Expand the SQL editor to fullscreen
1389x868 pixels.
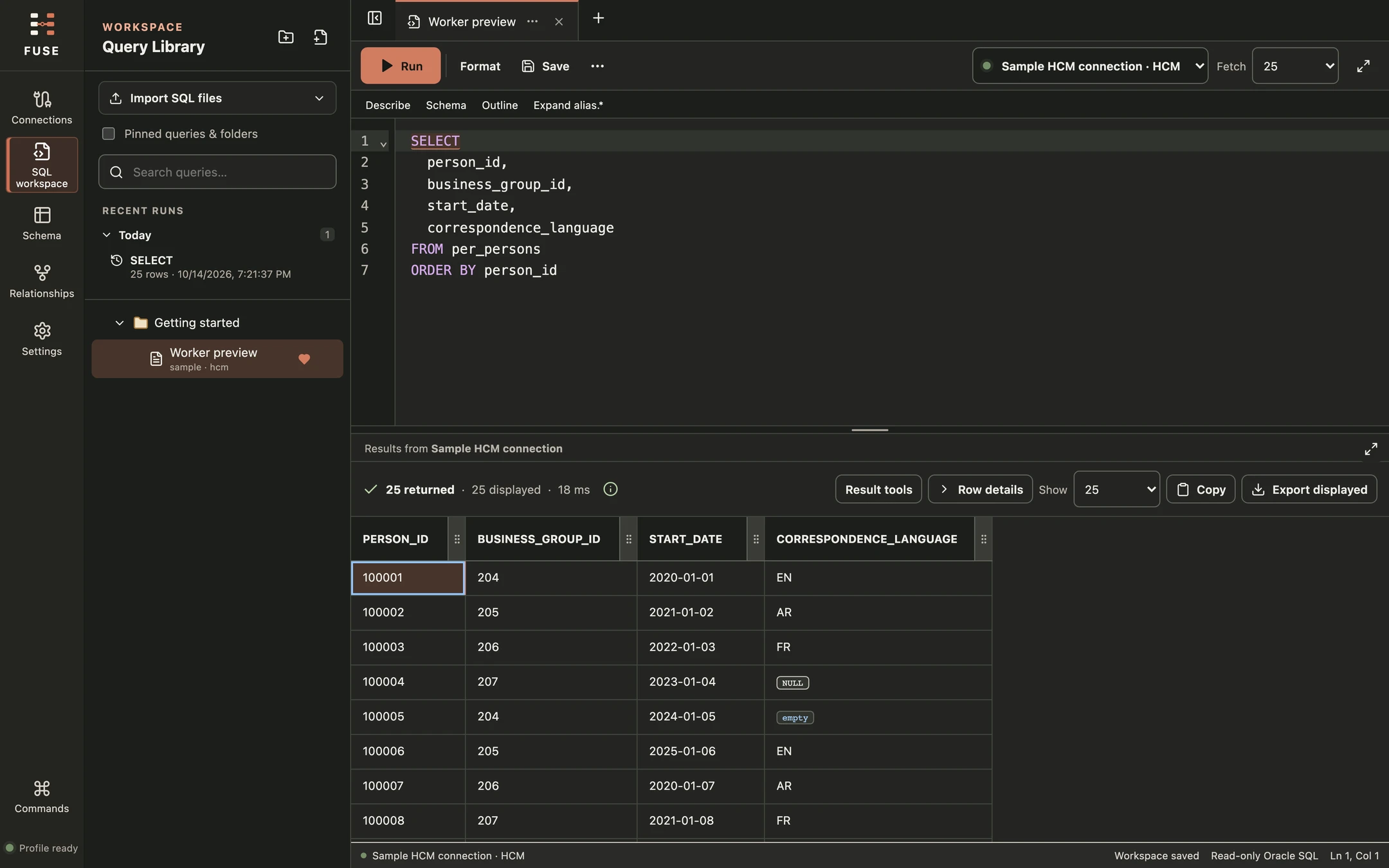point(1363,66)
